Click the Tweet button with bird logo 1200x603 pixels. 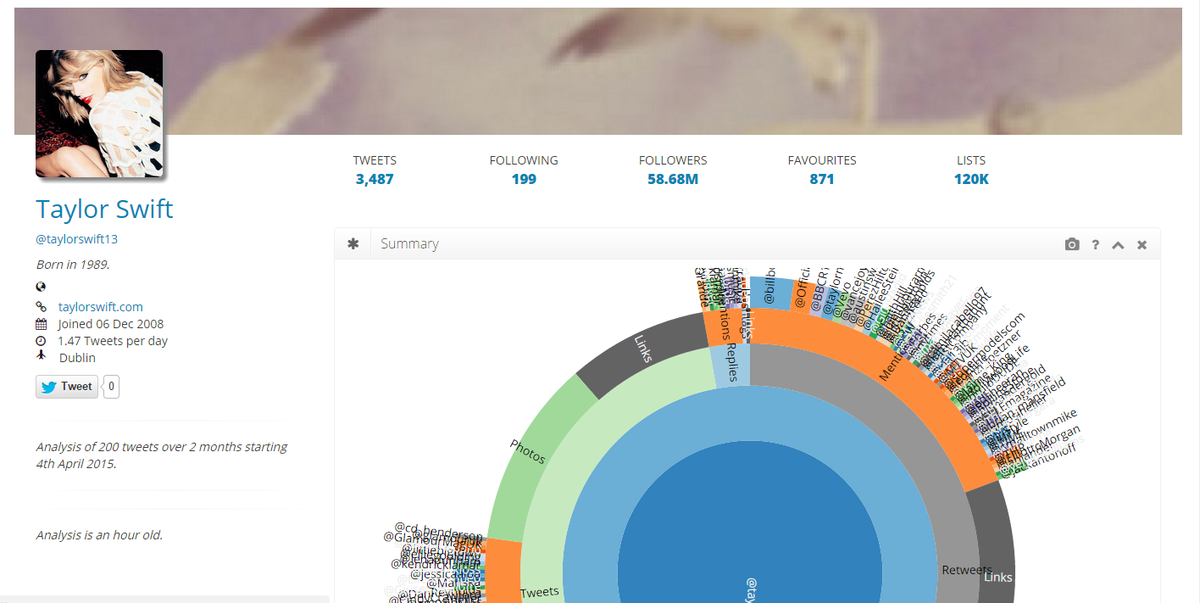pos(67,386)
